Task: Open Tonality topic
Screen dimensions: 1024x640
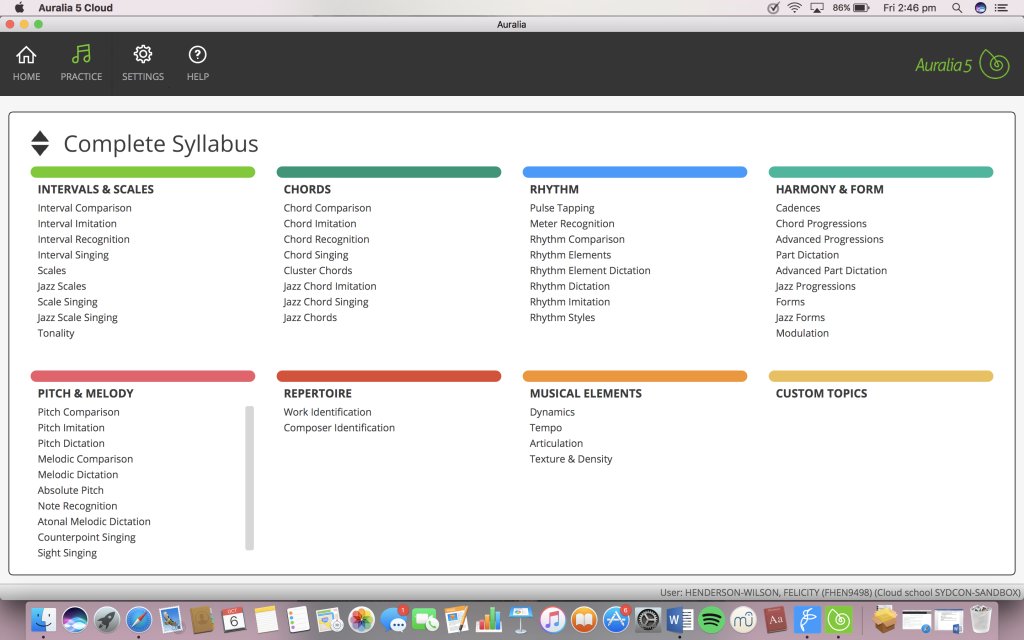Action: click(56, 333)
